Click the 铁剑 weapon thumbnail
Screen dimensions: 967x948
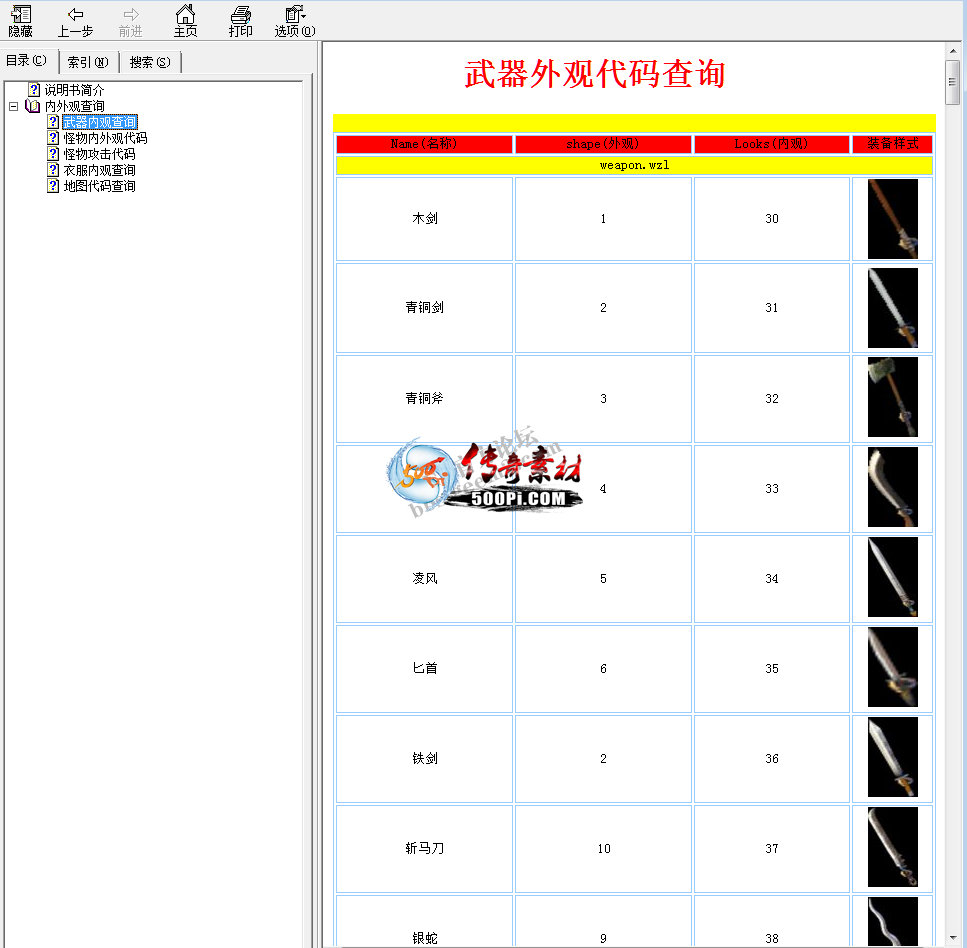(x=892, y=757)
